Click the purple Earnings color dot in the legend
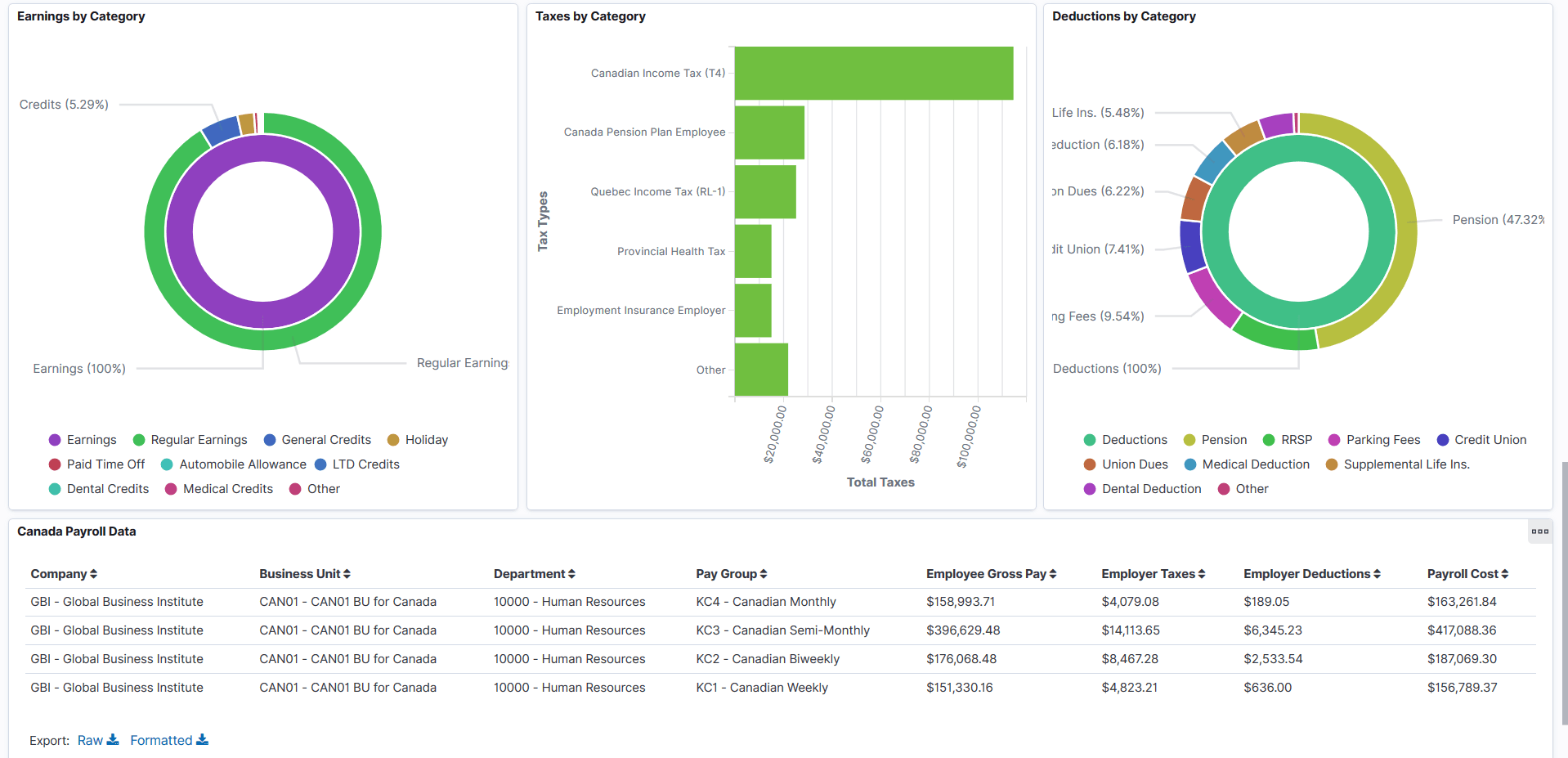1568x758 pixels. [x=55, y=439]
